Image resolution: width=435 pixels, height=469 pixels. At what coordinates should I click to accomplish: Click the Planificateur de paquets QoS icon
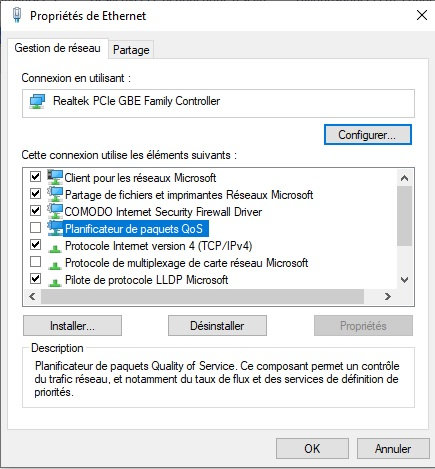tap(55, 228)
